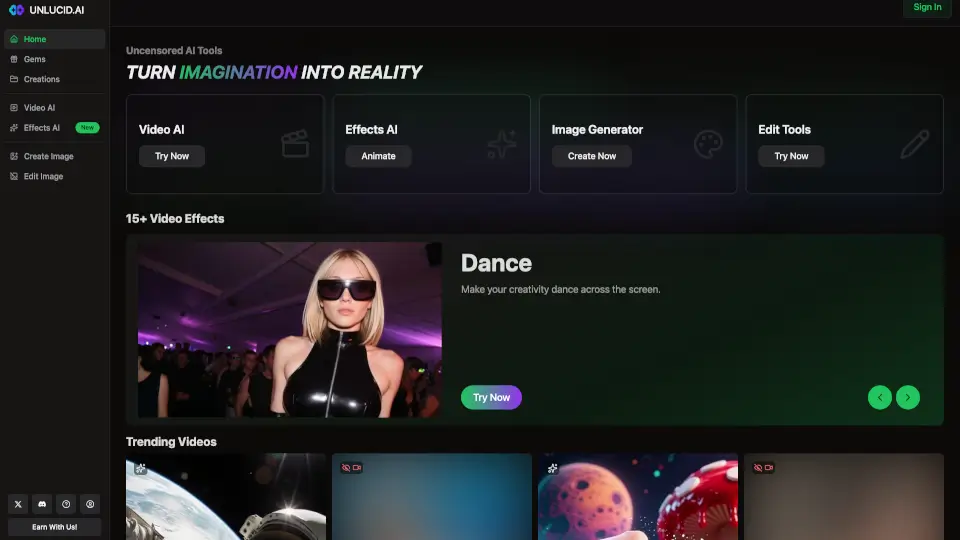Open the blurred blue trending video

point(432,499)
